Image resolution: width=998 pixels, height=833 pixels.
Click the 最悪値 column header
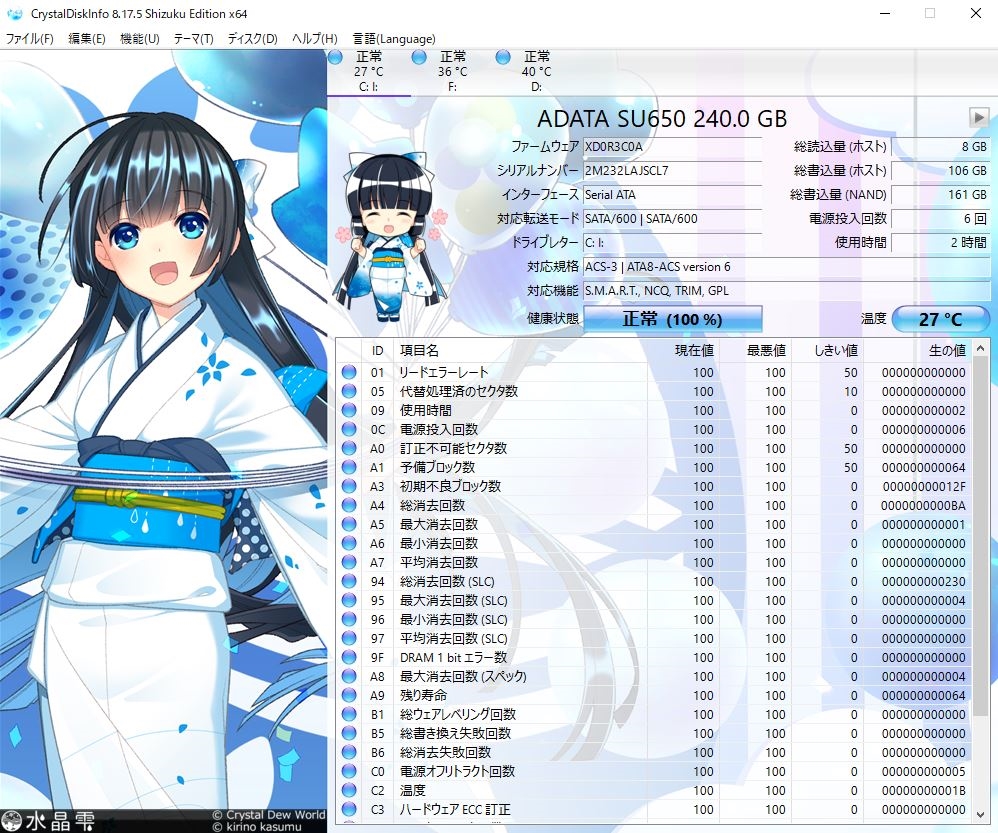click(x=756, y=351)
